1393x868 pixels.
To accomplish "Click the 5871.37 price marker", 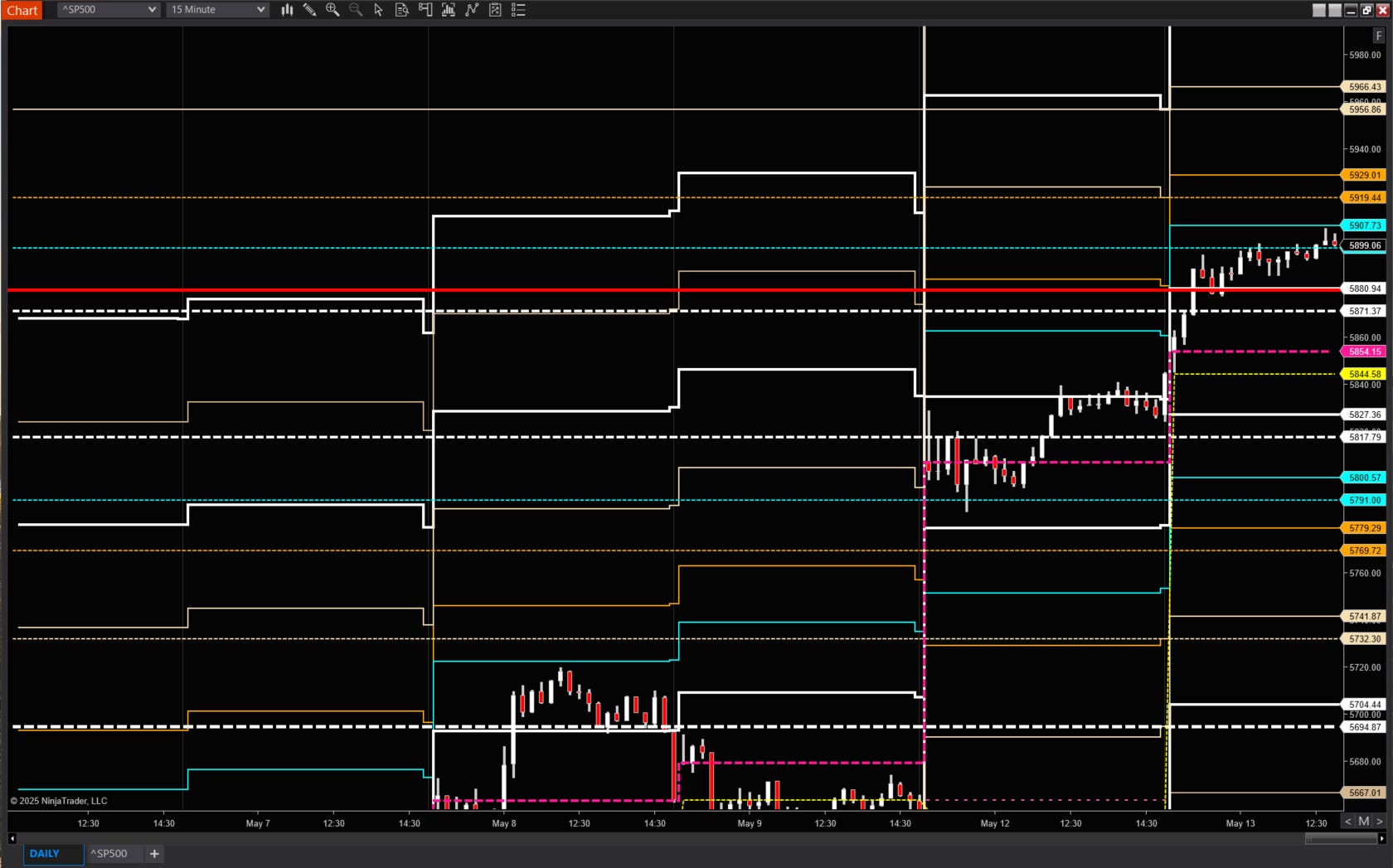I will pyautogui.click(x=1364, y=311).
